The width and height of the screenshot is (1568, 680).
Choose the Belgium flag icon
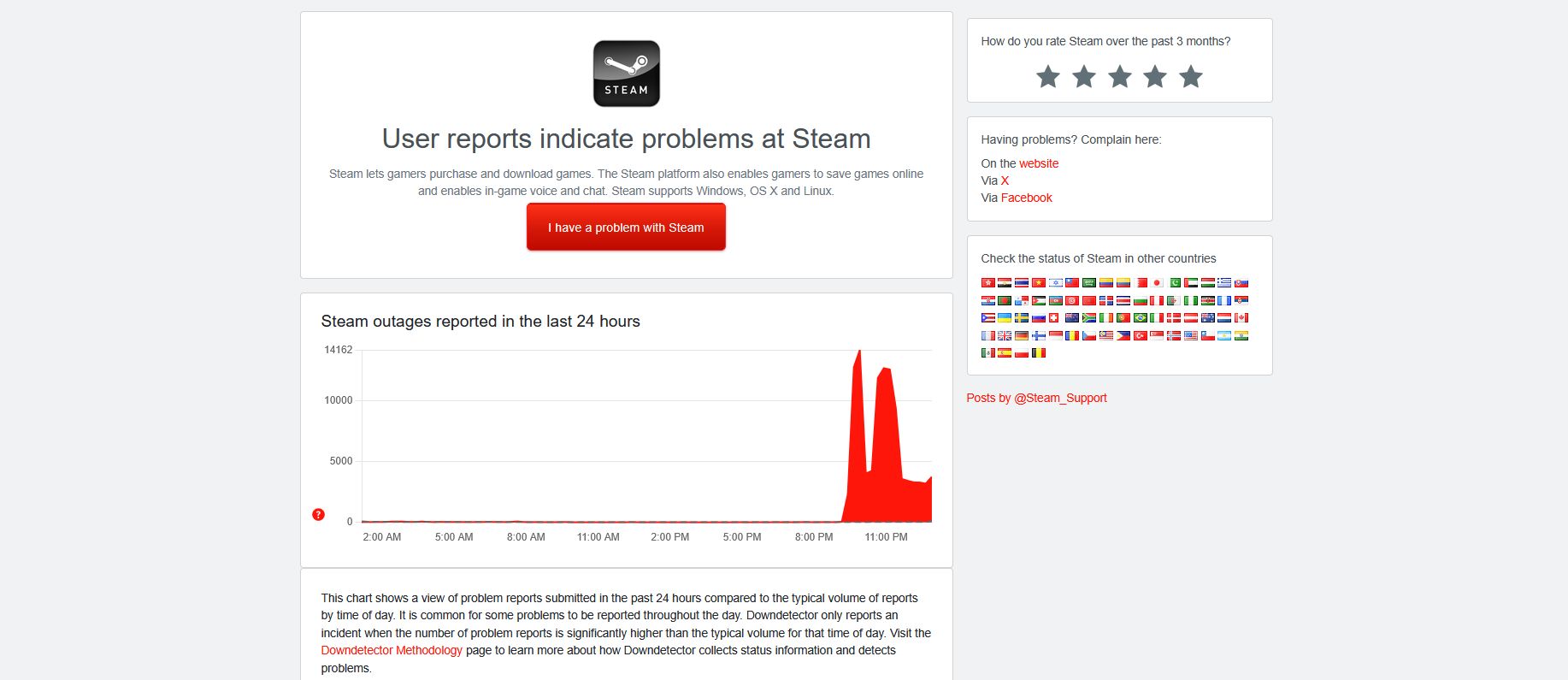click(x=1039, y=352)
